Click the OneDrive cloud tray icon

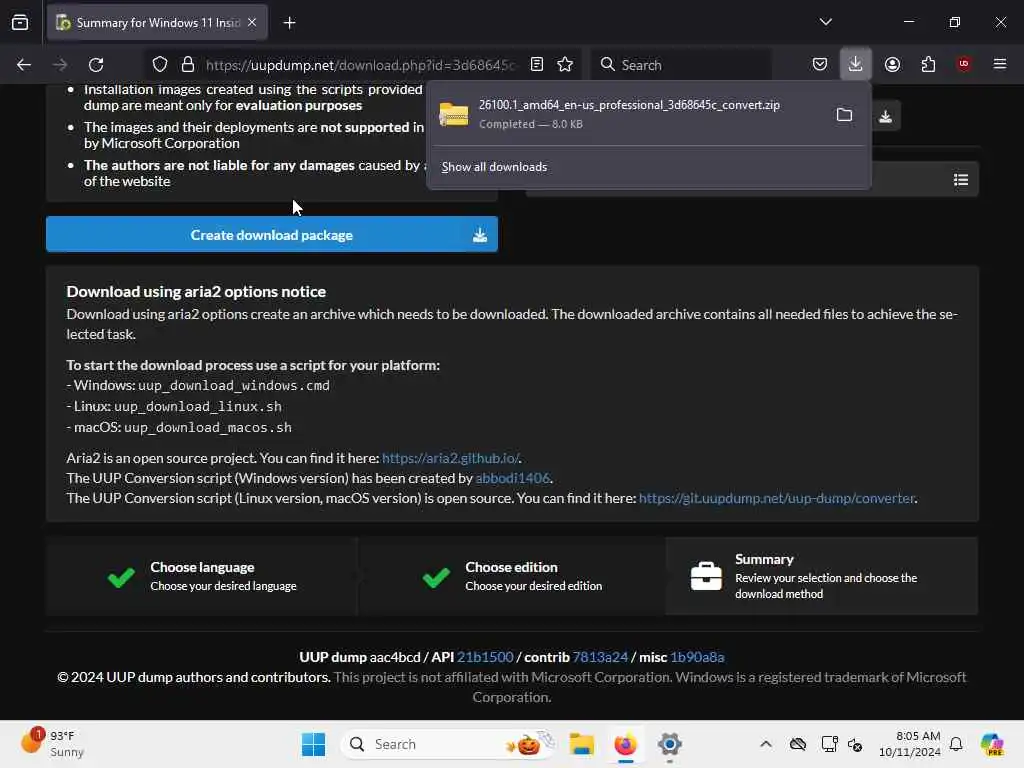(x=797, y=744)
